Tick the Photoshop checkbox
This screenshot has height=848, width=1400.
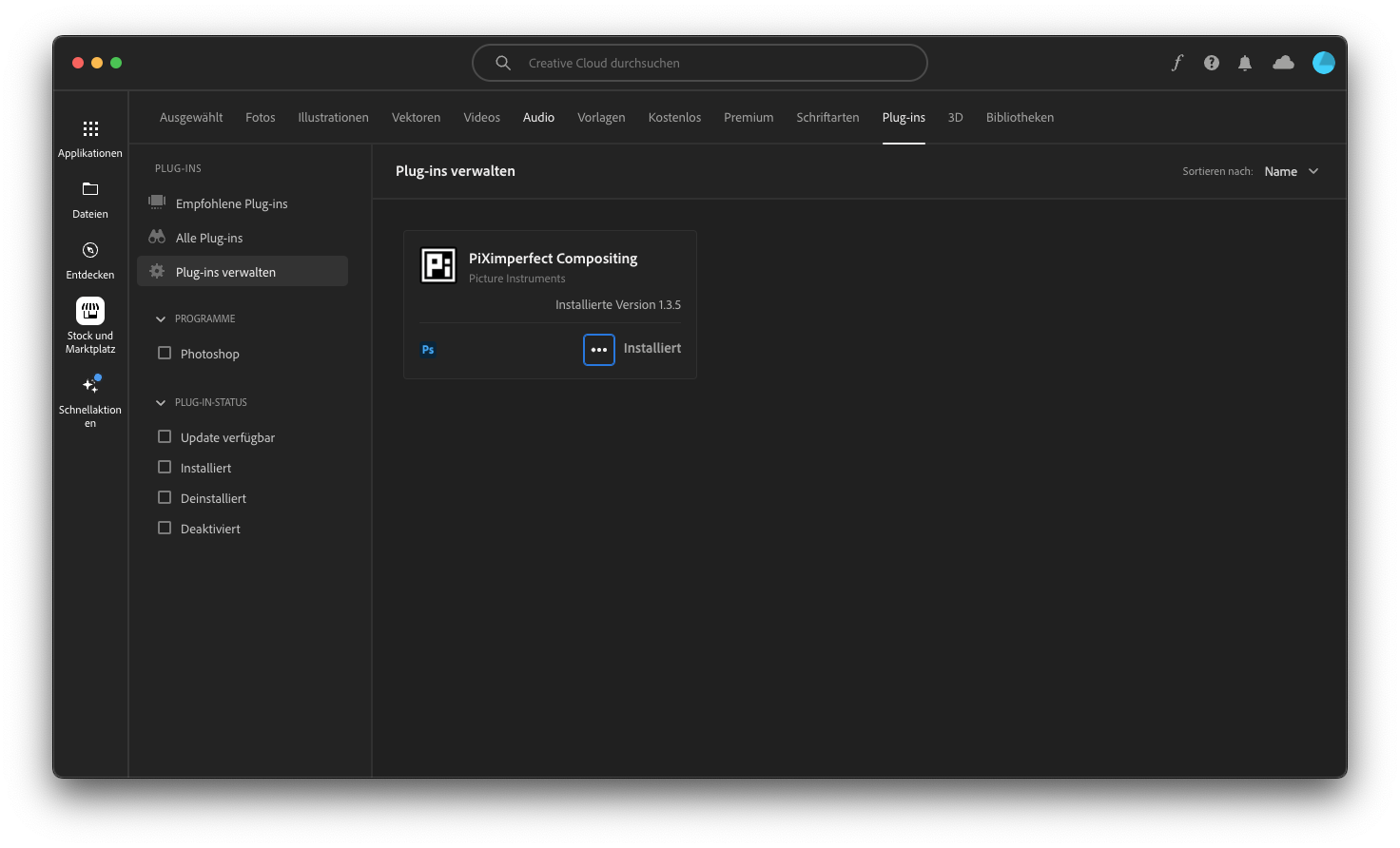165,353
